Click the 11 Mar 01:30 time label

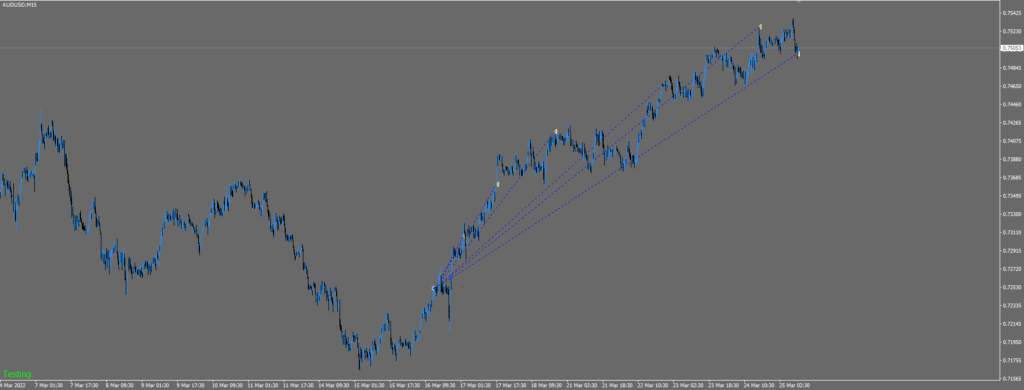pos(263,385)
